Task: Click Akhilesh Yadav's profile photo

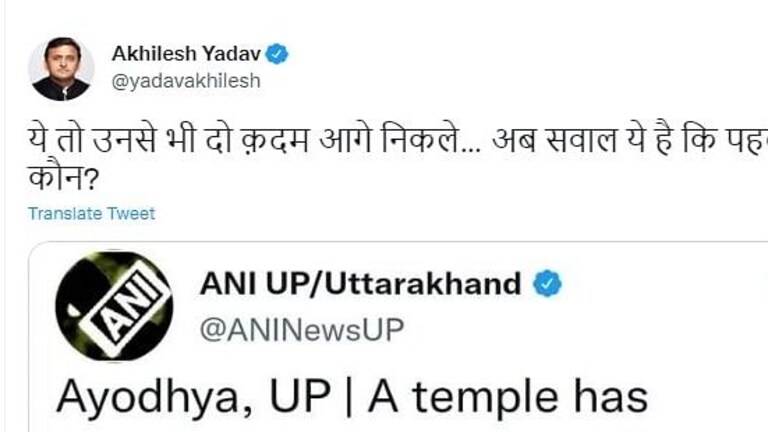Action: [x=61, y=68]
